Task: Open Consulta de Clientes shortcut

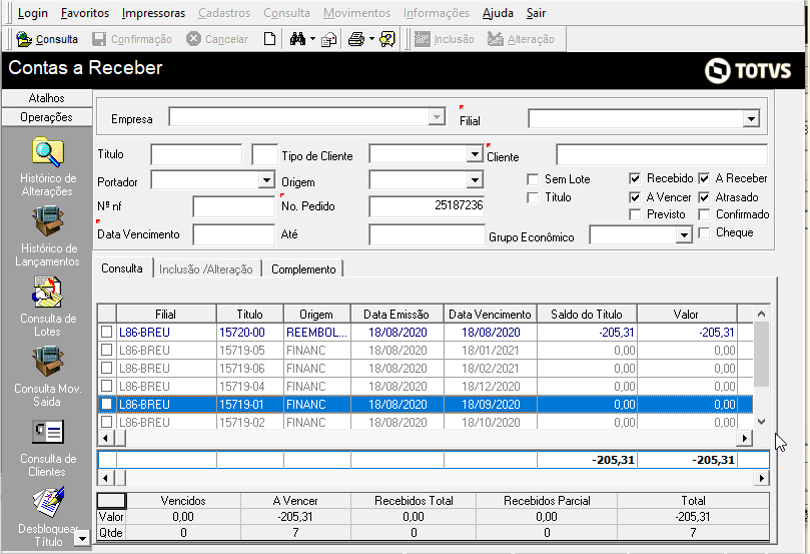Action: (x=47, y=447)
